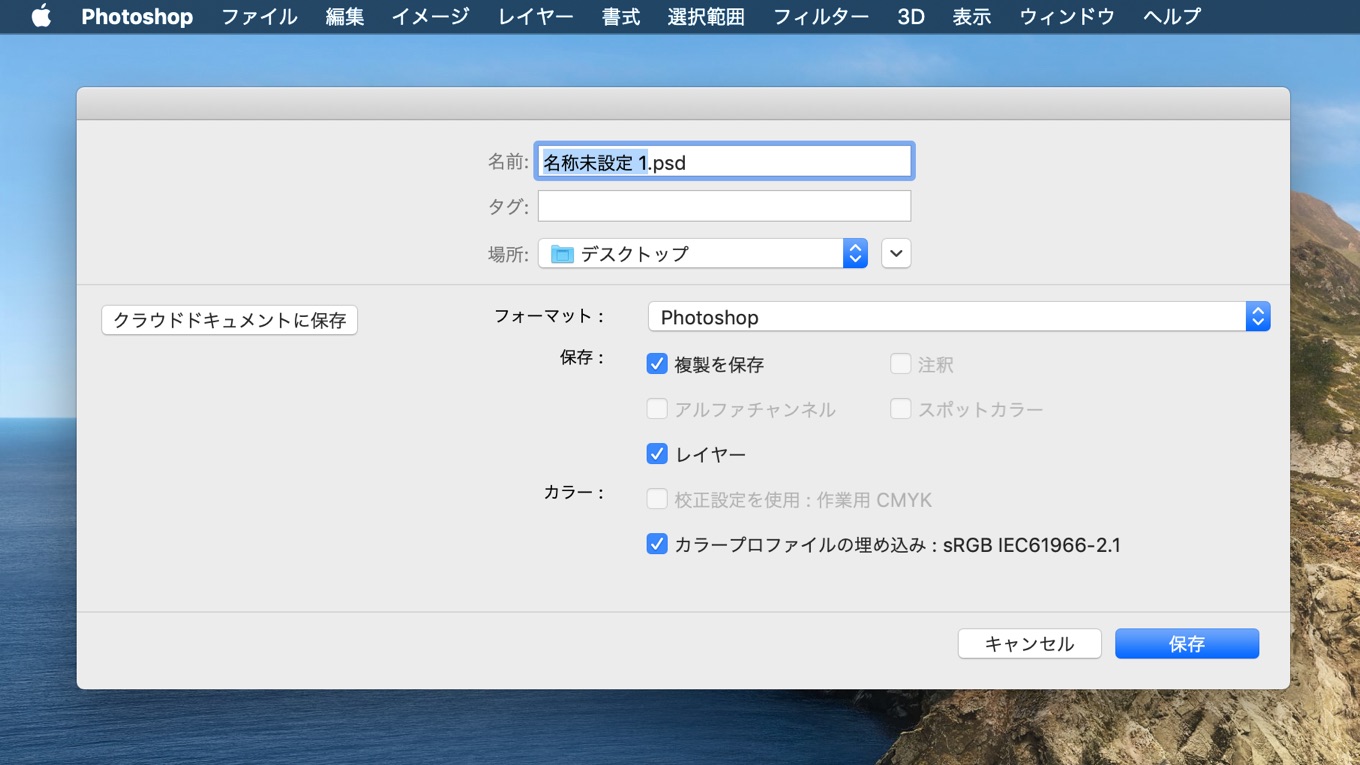
Task: Toggle the 注釈 checkbox
Action: coord(901,364)
